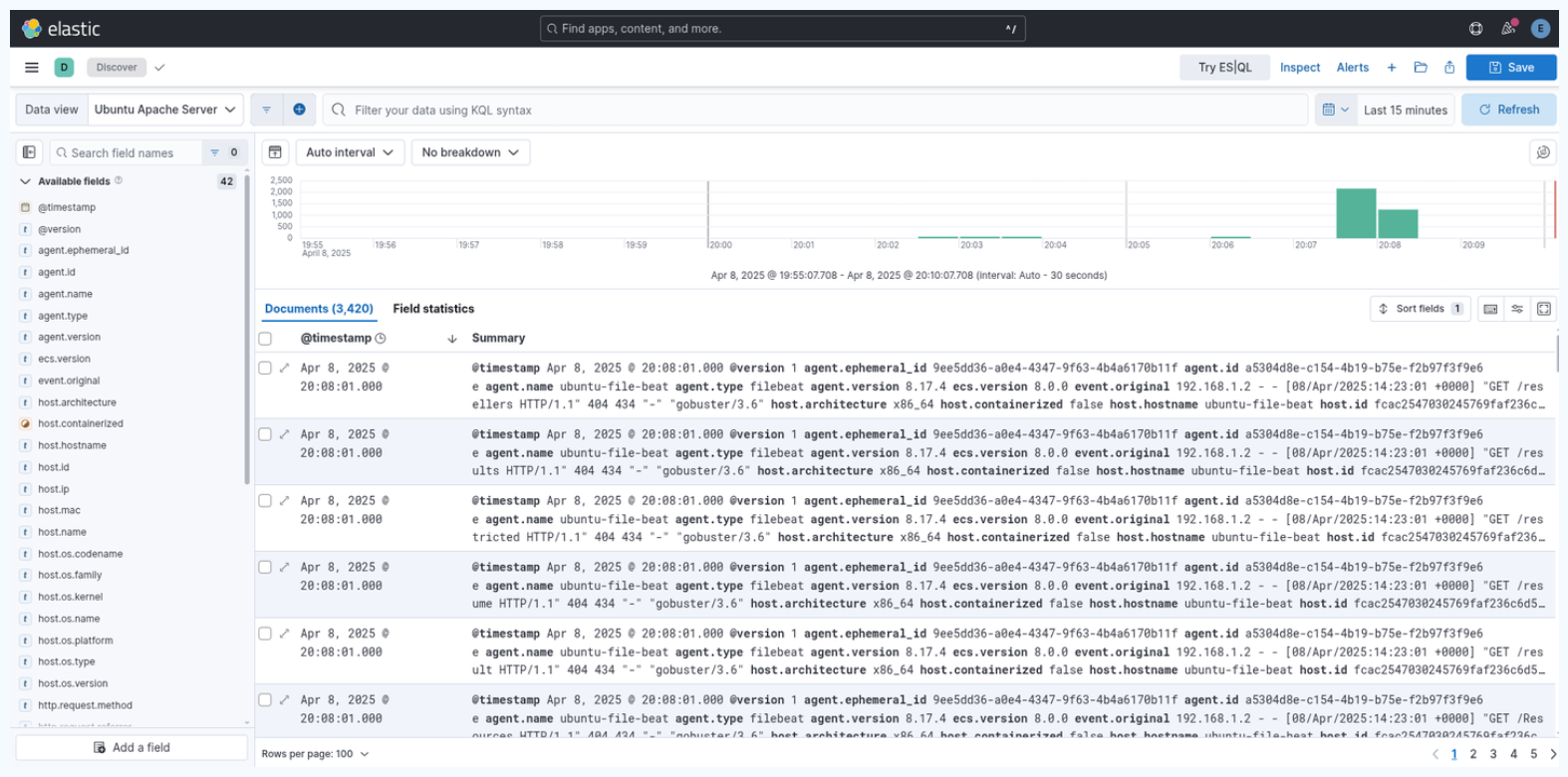Check the first document row checkbox
The height and width of the screenshot is (777, 1568).
click(265, 368)
